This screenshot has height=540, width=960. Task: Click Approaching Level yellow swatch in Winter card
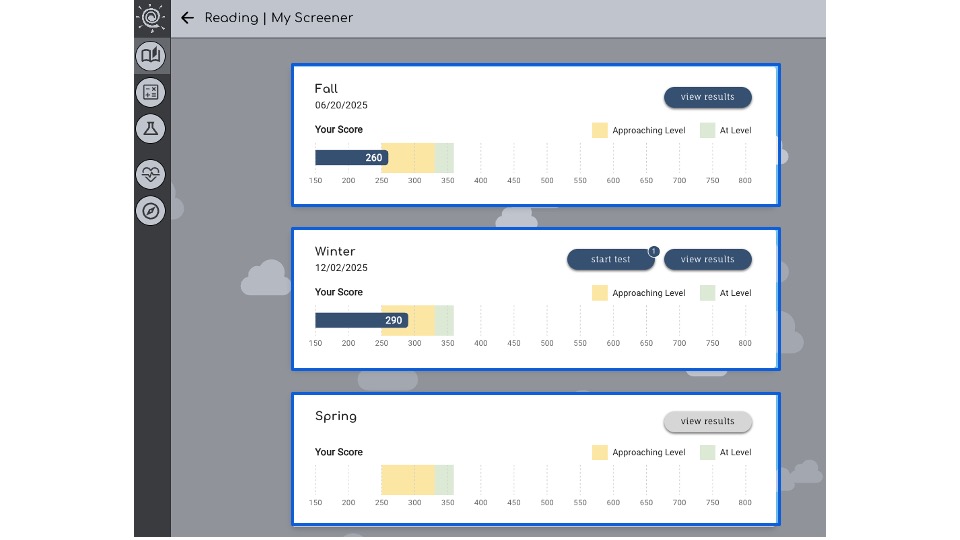pyautogui.click(x=600, y=293)
